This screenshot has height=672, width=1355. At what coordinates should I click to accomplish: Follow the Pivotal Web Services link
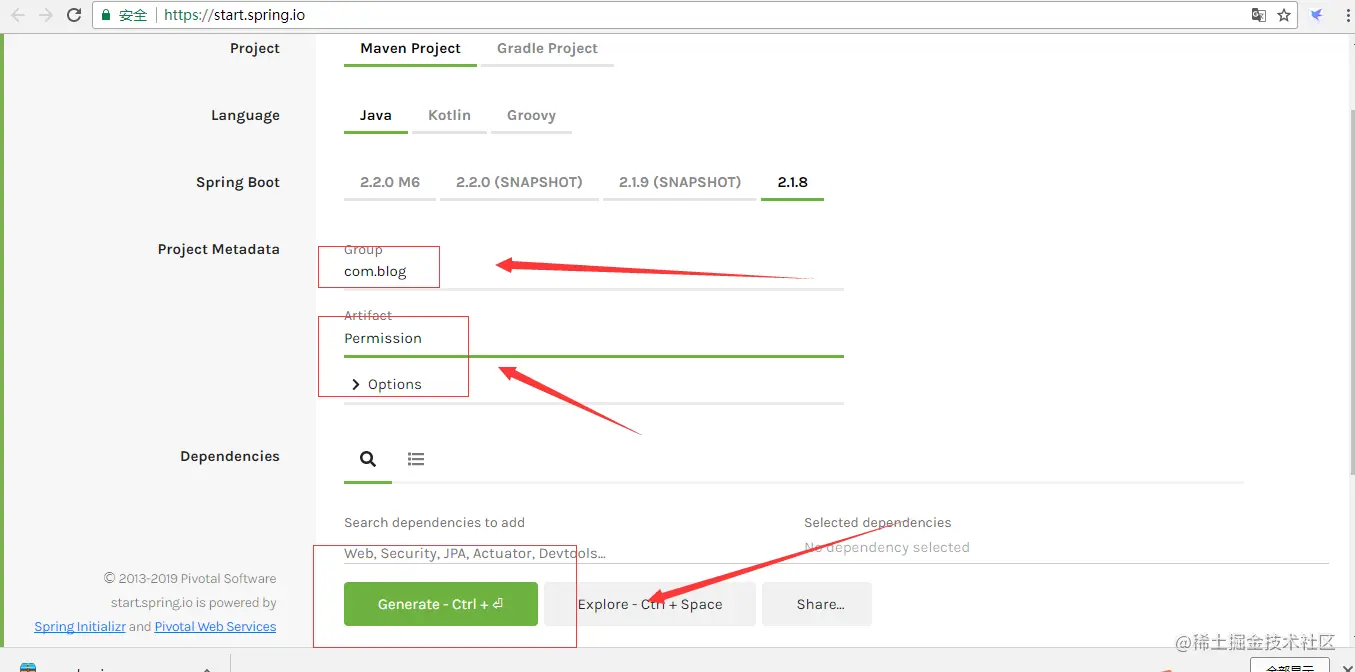215,626
